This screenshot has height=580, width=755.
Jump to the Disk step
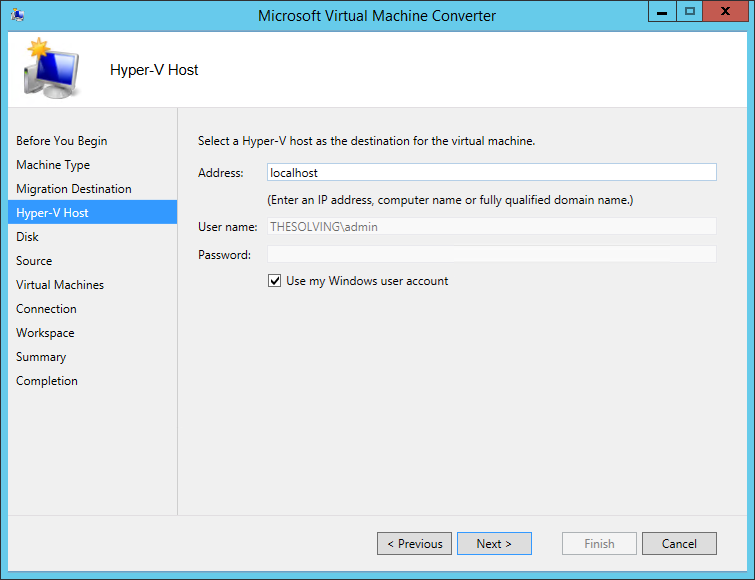click(27, 237)
